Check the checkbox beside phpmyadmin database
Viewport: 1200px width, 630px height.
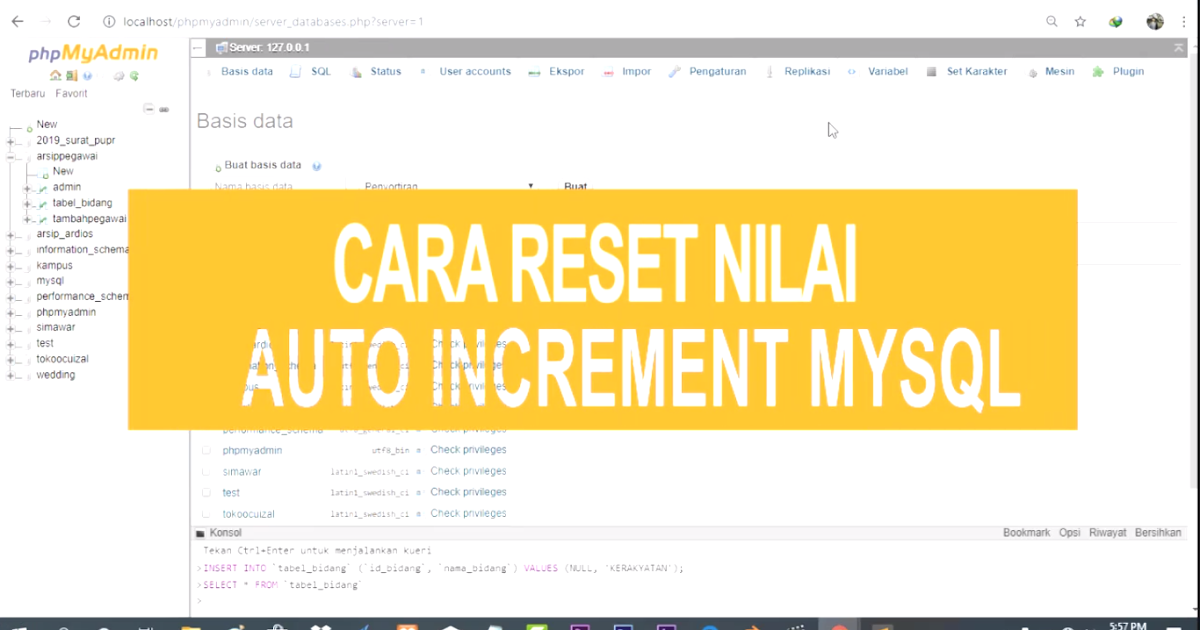[x=206, y=449]
